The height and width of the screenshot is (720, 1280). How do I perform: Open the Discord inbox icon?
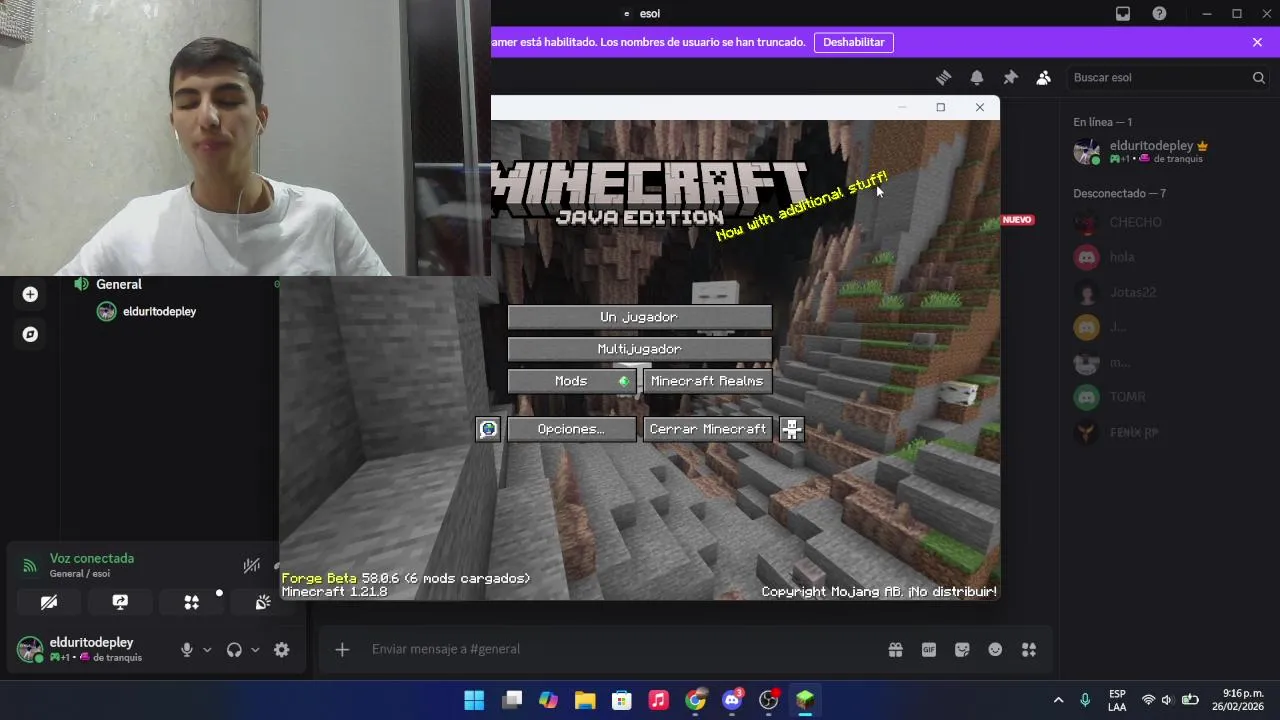click(x=1123, y=14)
